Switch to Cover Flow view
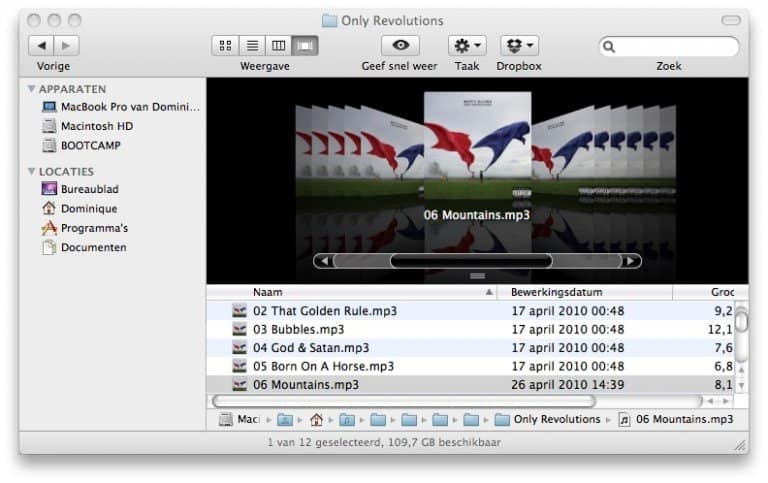The height and width of the screenshot is (483, 768). [x=305, y=46]
